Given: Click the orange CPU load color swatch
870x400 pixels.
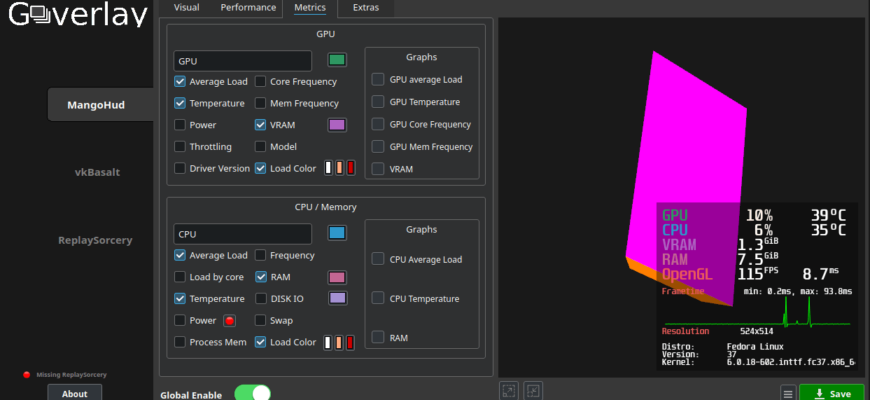Looking at the screenshot, I should pos(340,342).
